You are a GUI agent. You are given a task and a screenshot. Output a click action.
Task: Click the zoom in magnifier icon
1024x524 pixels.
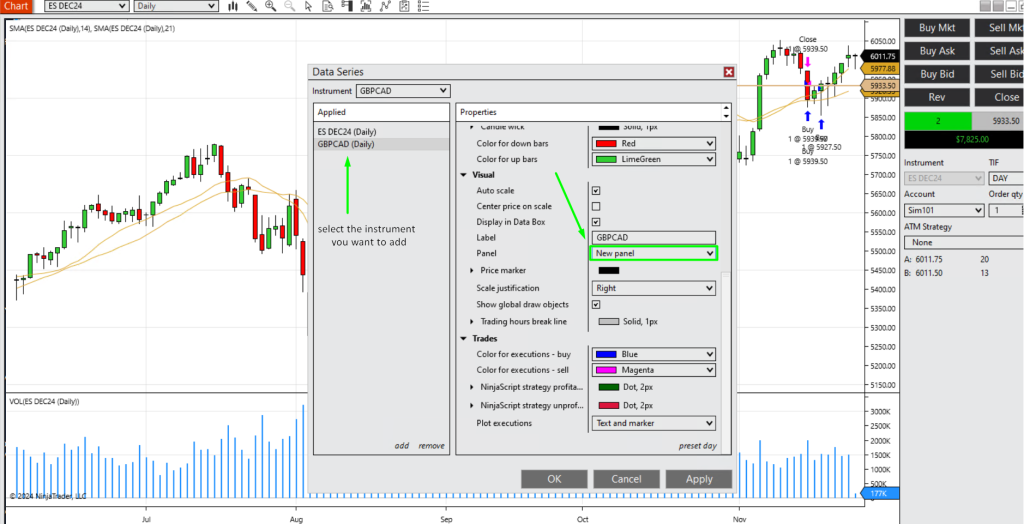pos(271,6)
